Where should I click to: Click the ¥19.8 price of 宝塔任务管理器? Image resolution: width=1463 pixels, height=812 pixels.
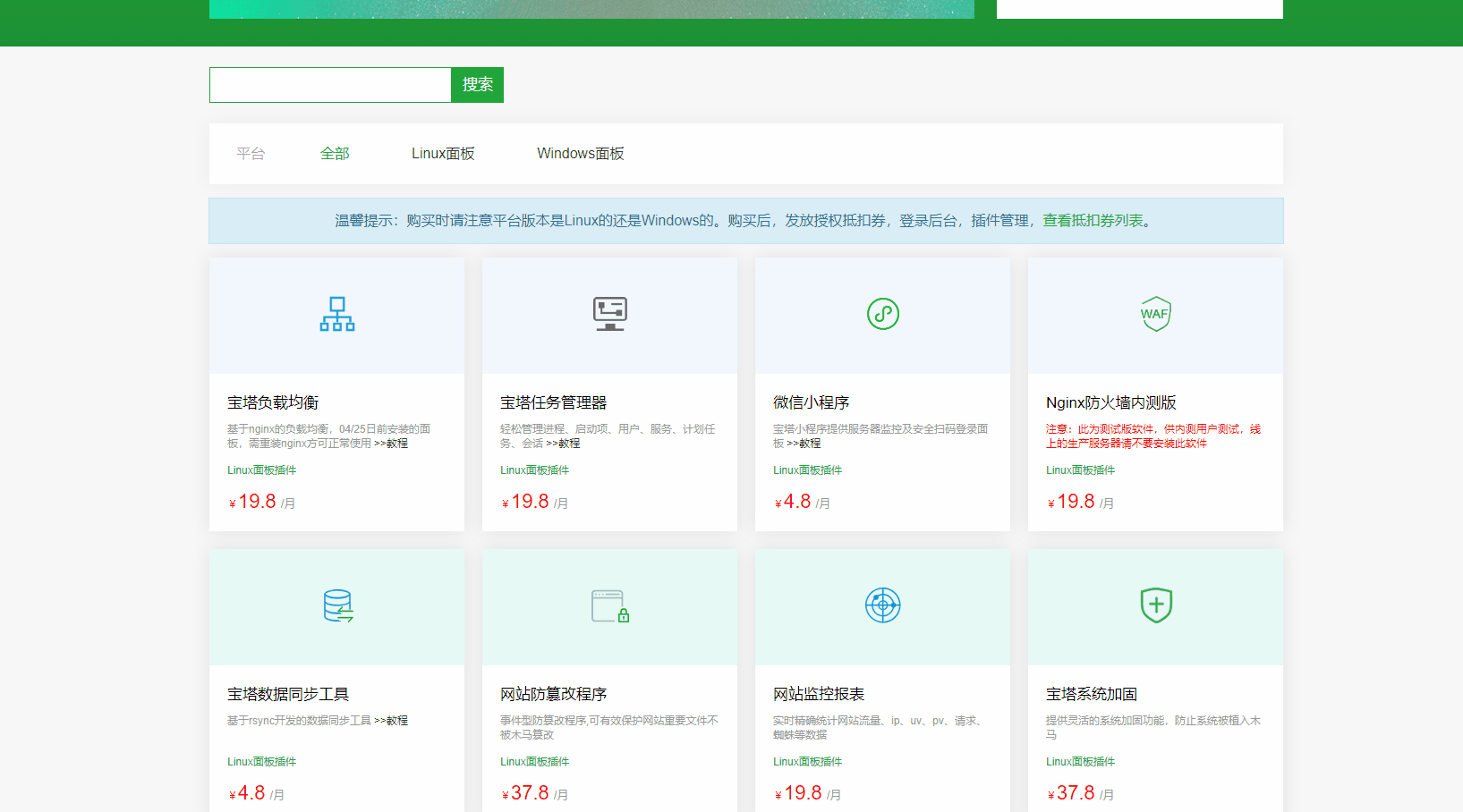click(x=525, y=502)
